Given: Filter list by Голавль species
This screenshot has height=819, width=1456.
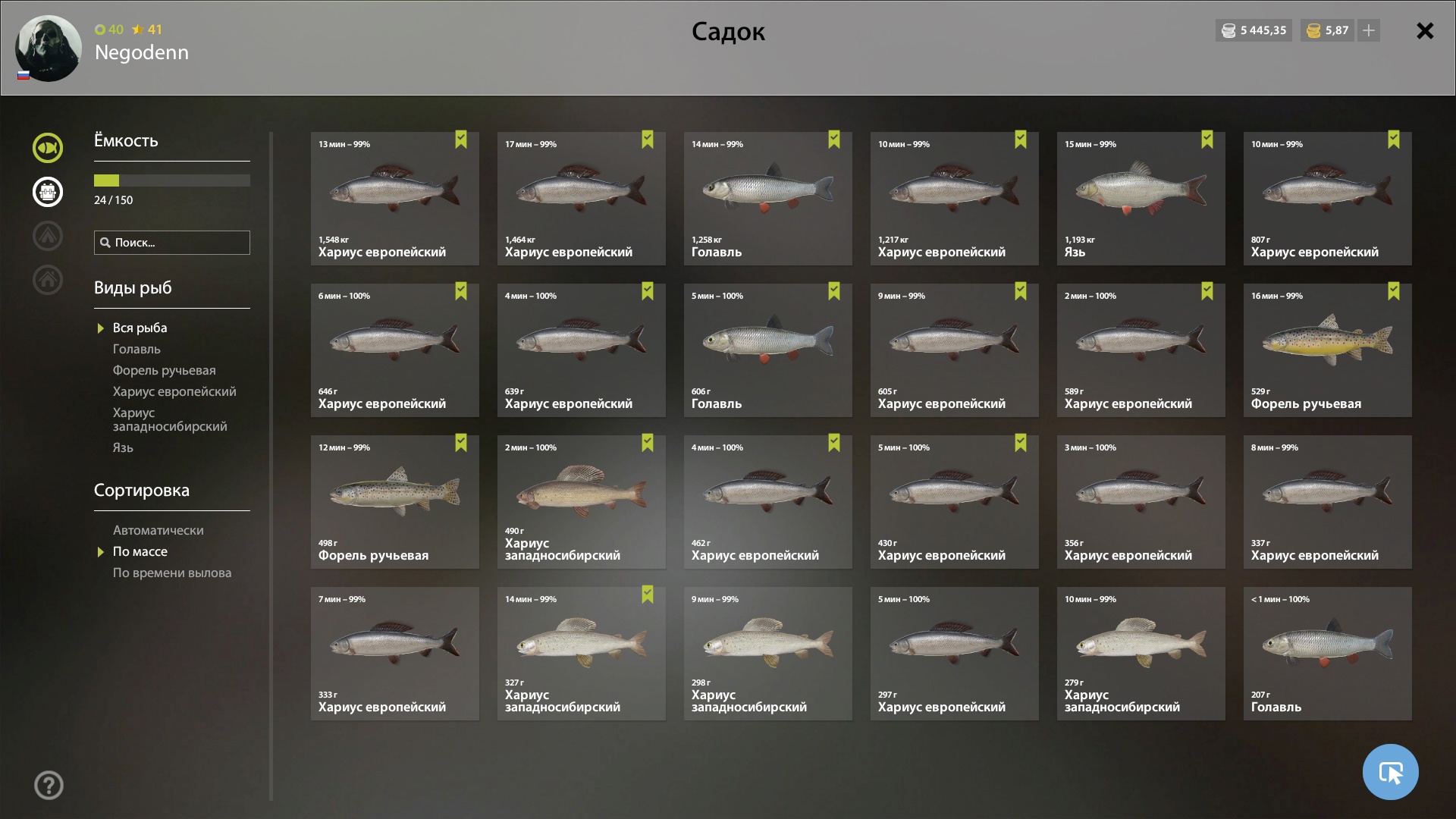Looking at the screenshot, I should 136,349.
